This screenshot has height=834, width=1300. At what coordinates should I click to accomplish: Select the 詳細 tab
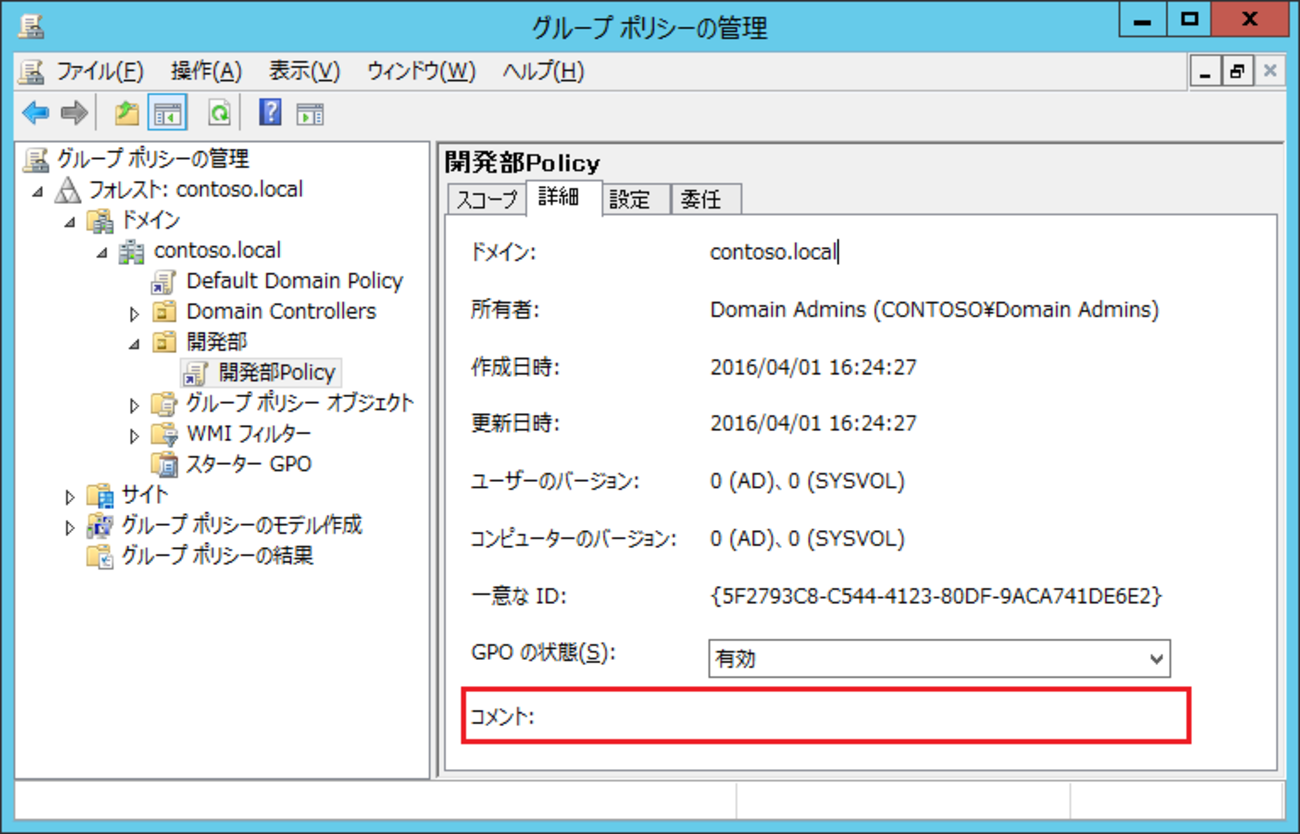coord(565,197)
